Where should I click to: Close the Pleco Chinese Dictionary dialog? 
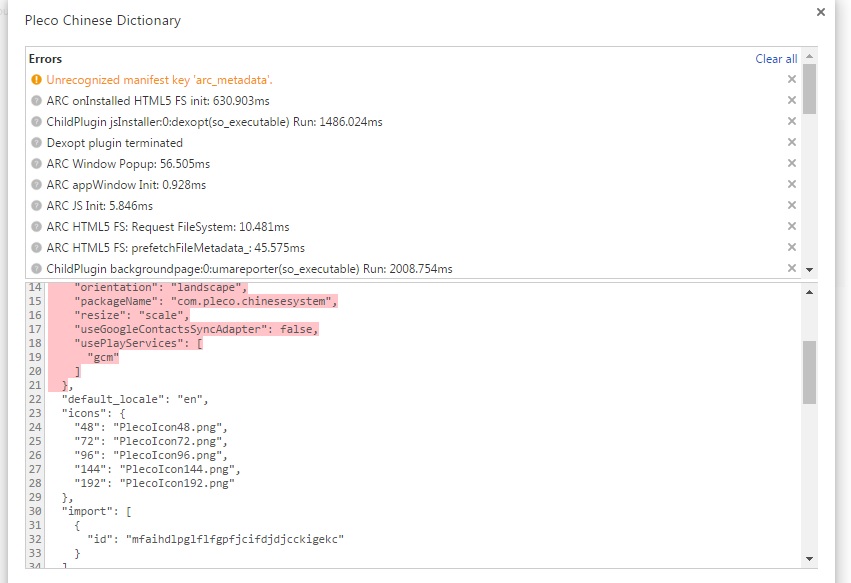tap(821, 12)
